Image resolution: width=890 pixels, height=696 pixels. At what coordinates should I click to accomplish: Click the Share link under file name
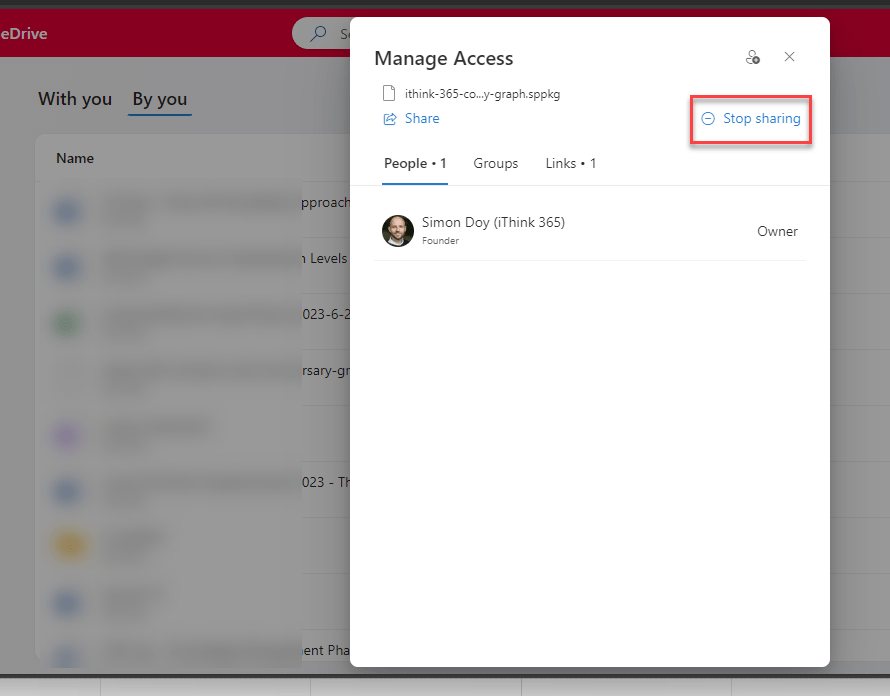(x=411, y=118)
